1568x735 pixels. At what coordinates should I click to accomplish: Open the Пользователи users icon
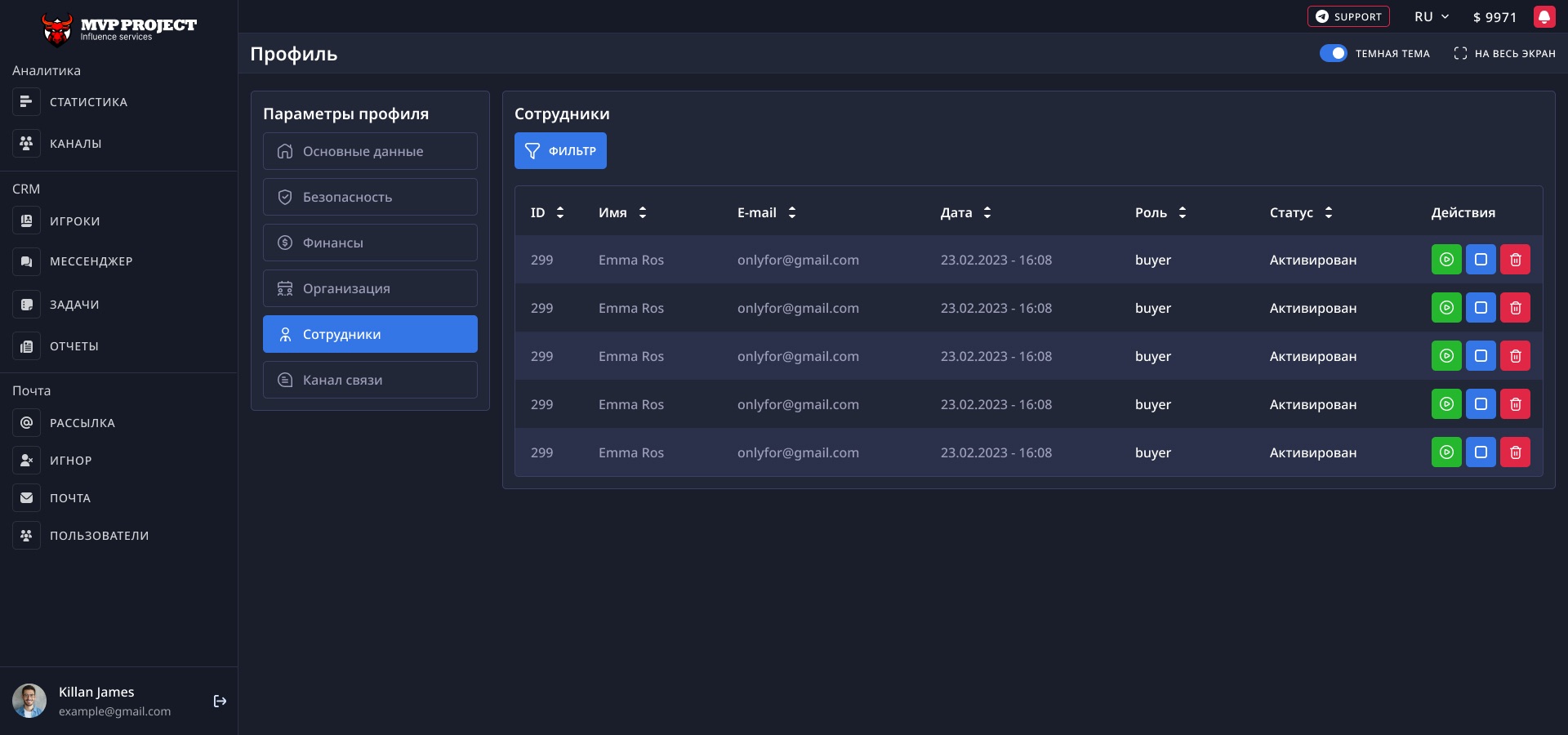coord(26,535)
